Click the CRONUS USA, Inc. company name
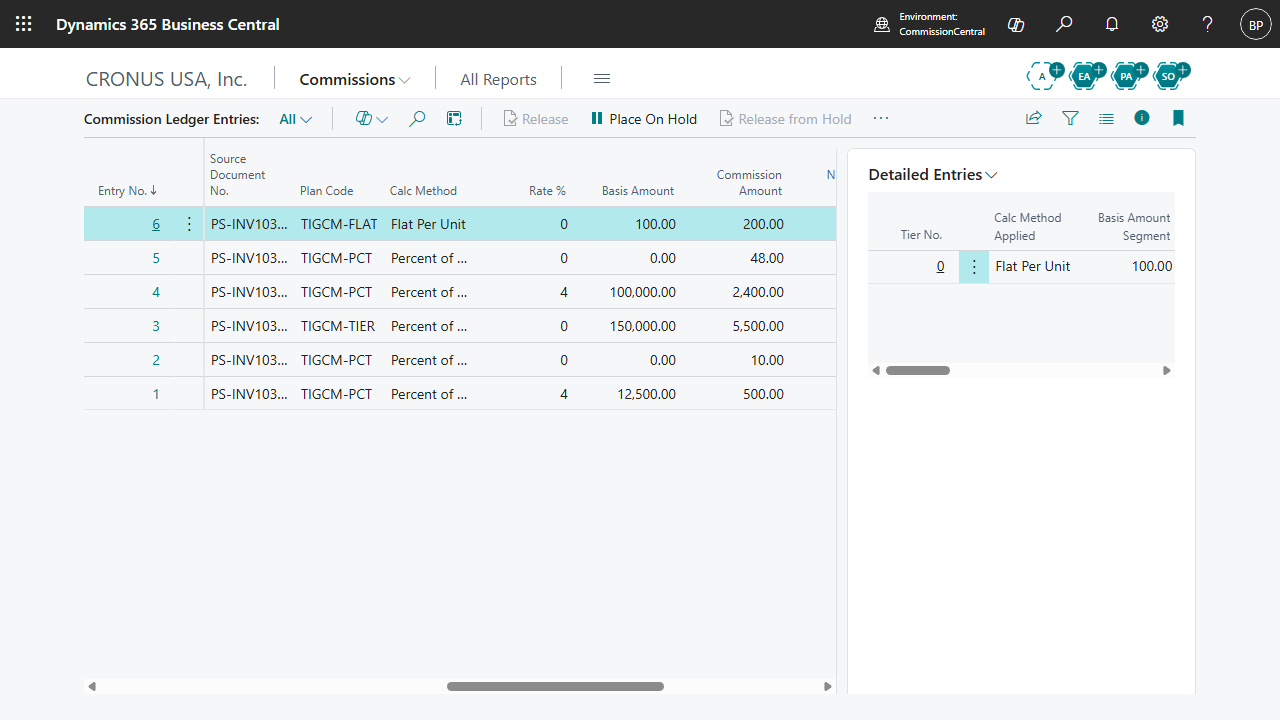 [x=166, y=79]
